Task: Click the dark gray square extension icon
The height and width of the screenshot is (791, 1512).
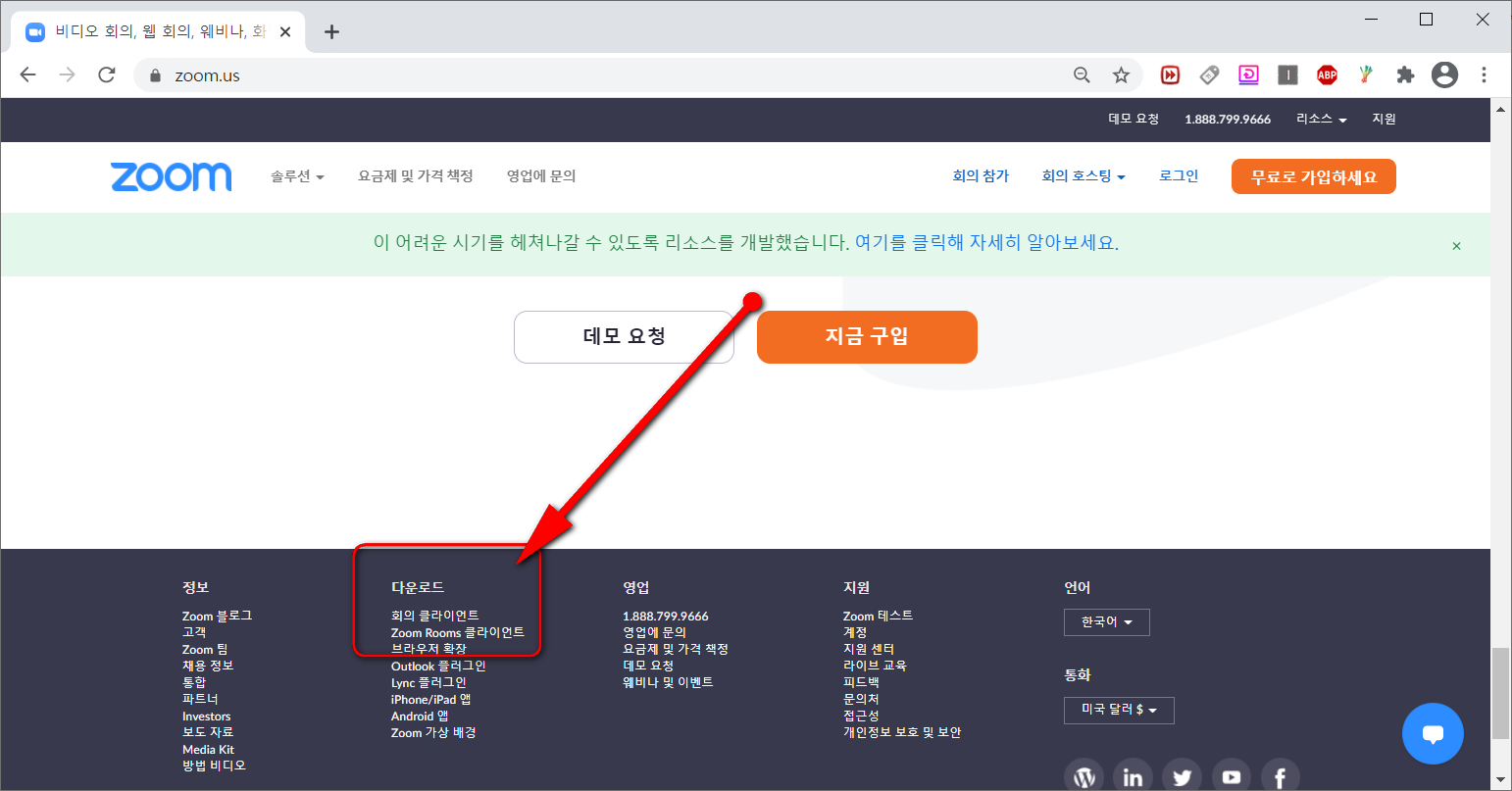Action: [x=1287, y=74]
